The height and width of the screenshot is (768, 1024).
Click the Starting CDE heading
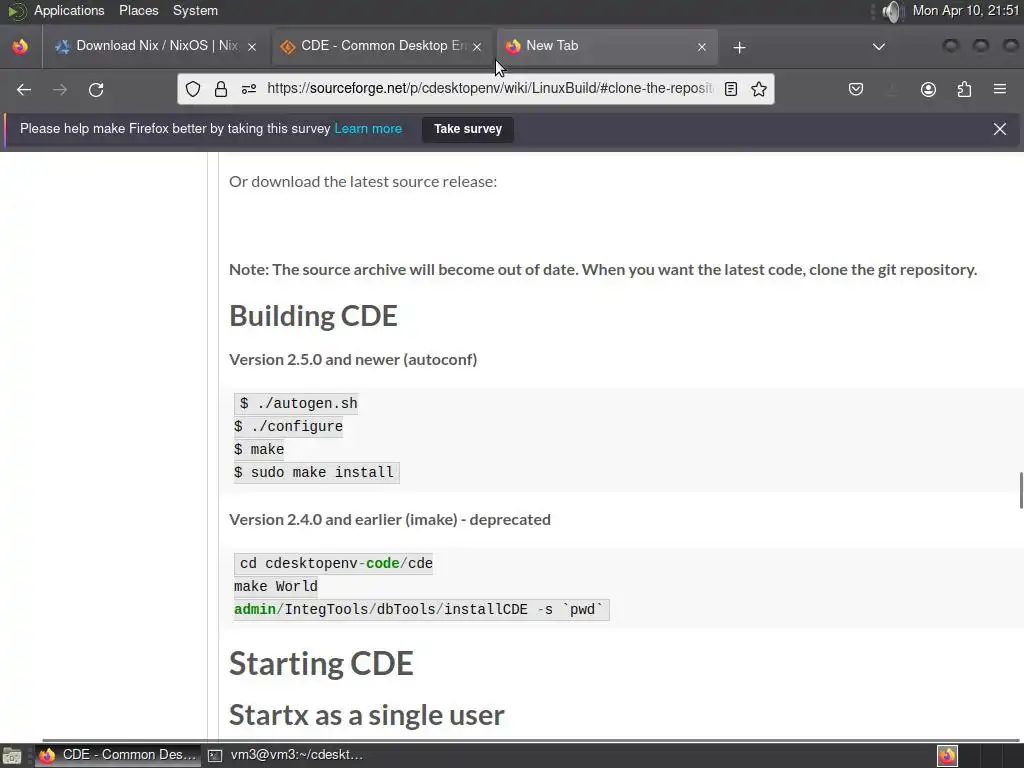(321, 664)
